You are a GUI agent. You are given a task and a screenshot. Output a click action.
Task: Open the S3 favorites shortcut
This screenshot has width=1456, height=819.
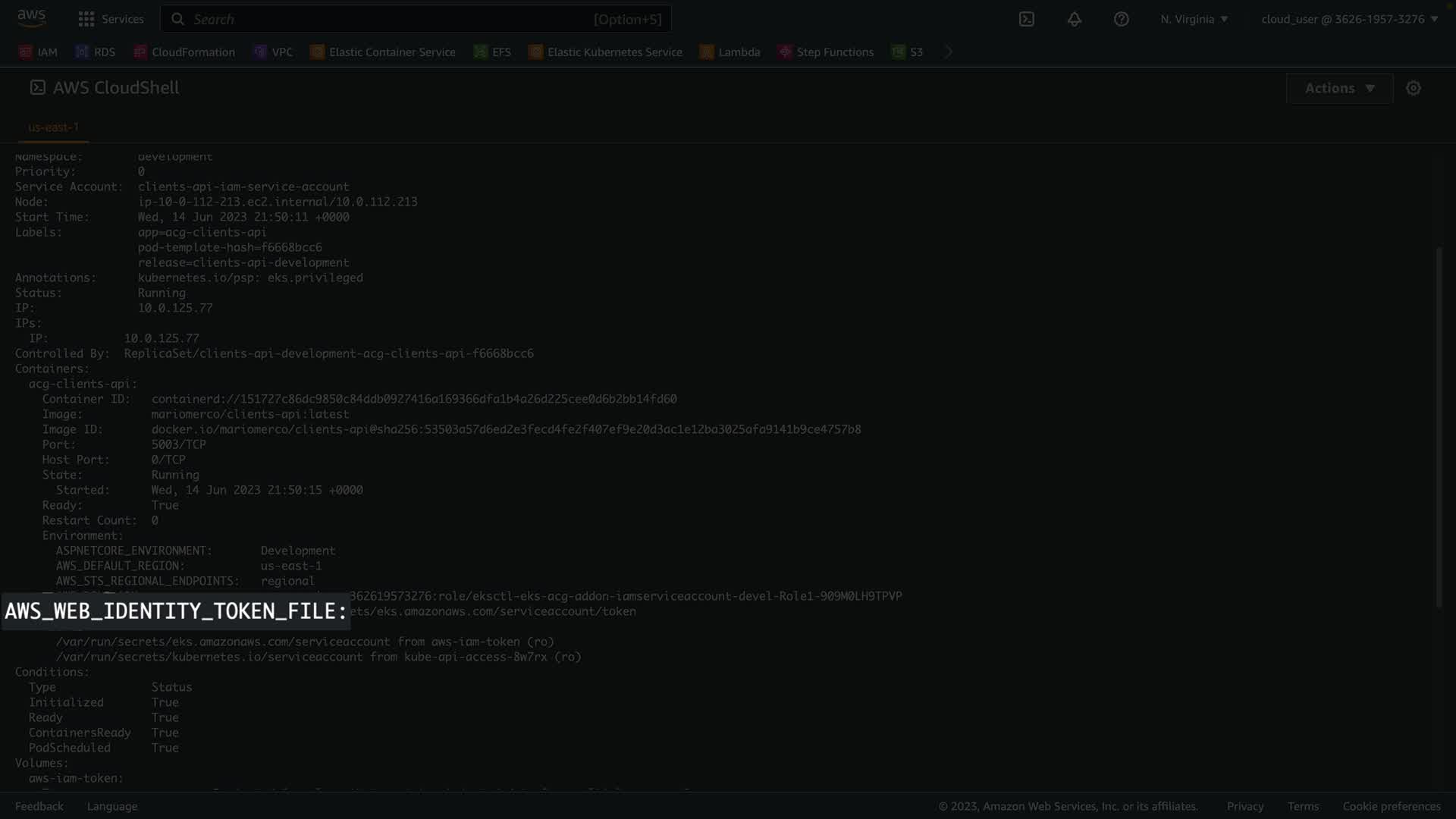908,52
